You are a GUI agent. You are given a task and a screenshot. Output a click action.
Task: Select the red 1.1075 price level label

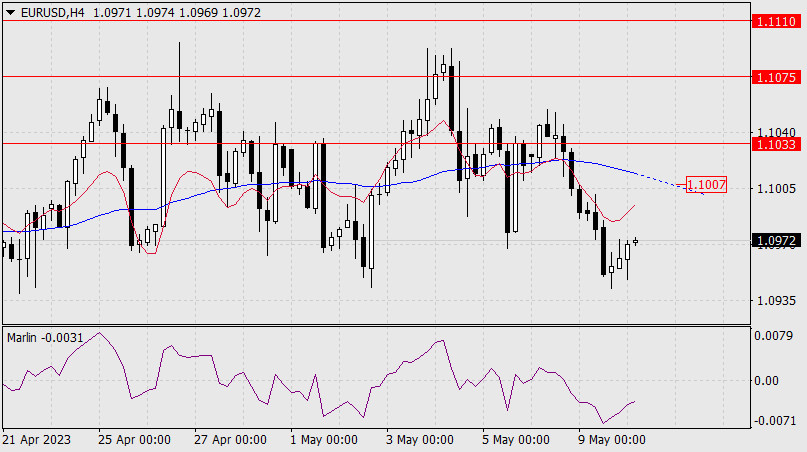point(776,76)
